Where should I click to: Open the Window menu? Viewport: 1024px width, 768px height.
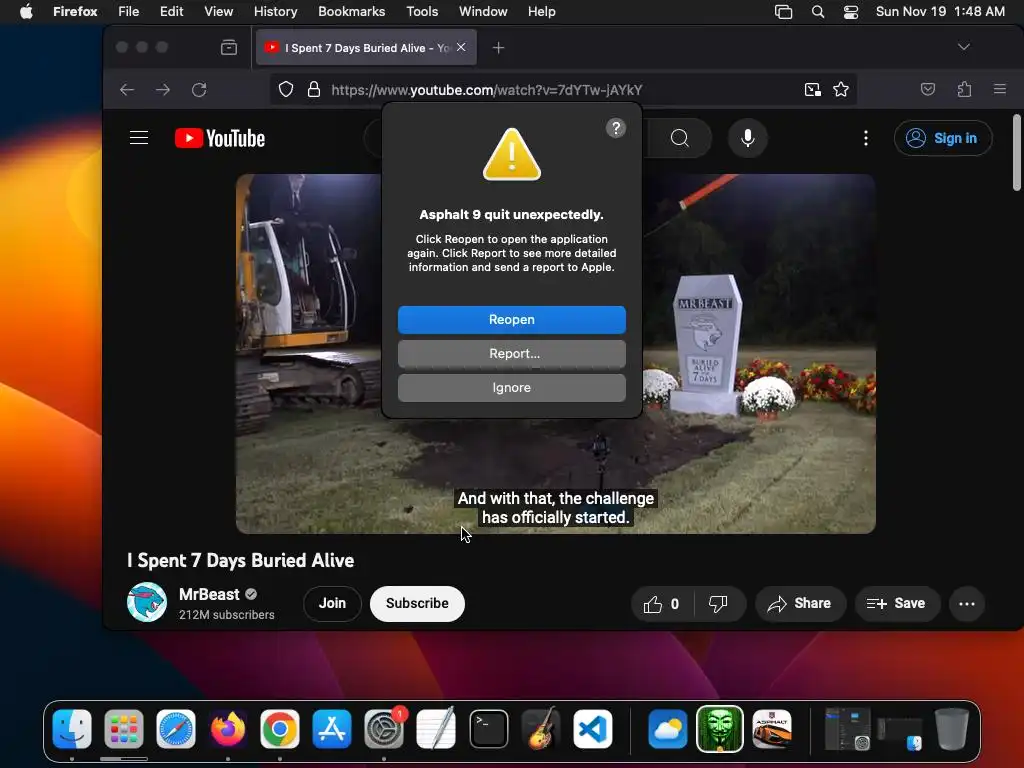tap(483, 12)
